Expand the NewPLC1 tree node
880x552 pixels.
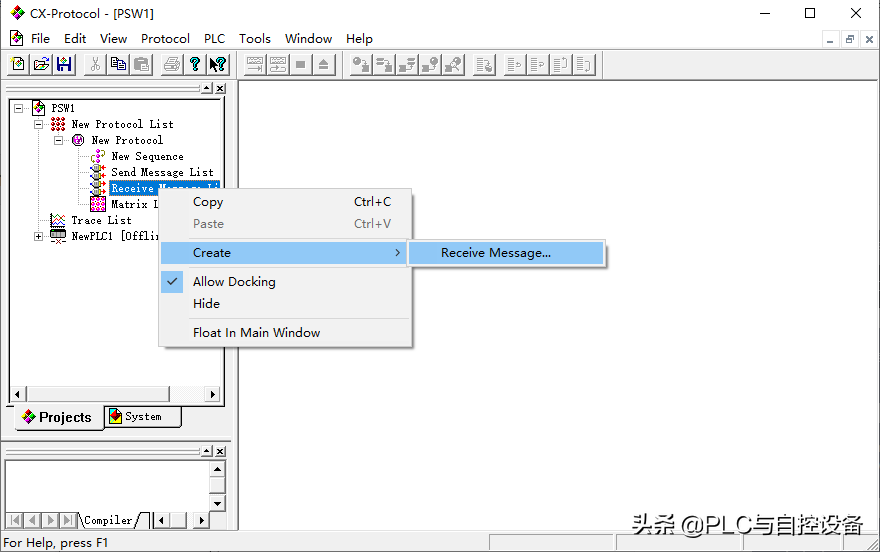click(x=39, y=236)
